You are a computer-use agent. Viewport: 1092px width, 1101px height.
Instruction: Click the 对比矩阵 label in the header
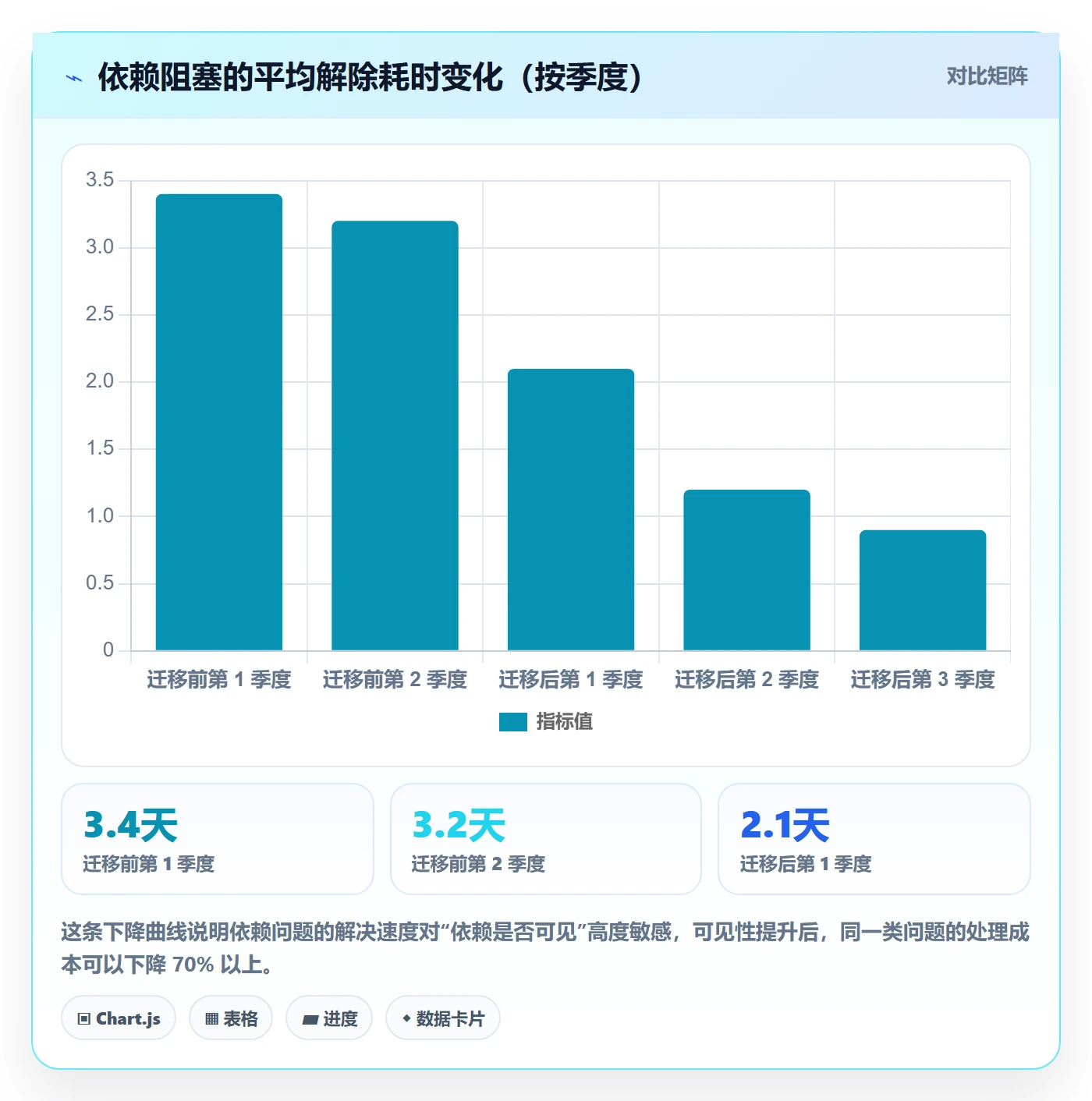coord(987,76)
